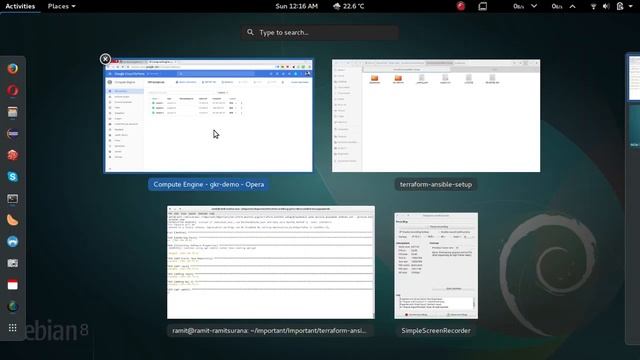Select the ramit terminal window thumbnail
This screenshot has width=640, height=360.
(x=271, y=262)
